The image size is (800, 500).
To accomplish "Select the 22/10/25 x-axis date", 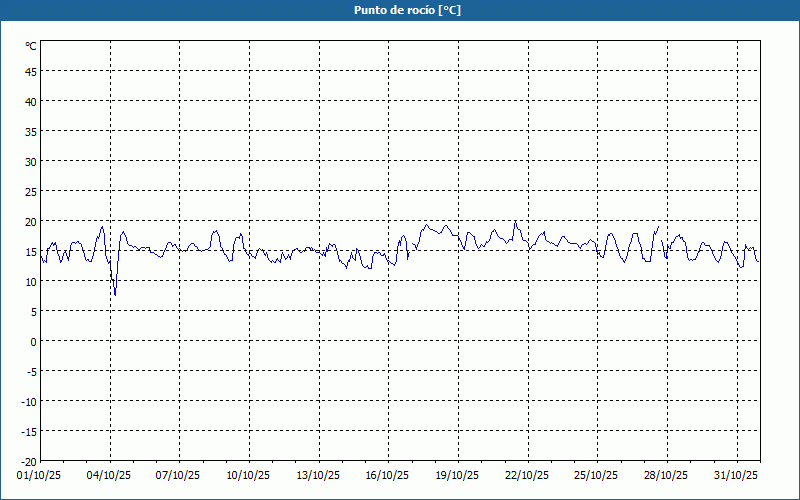I will pos(526,475).
